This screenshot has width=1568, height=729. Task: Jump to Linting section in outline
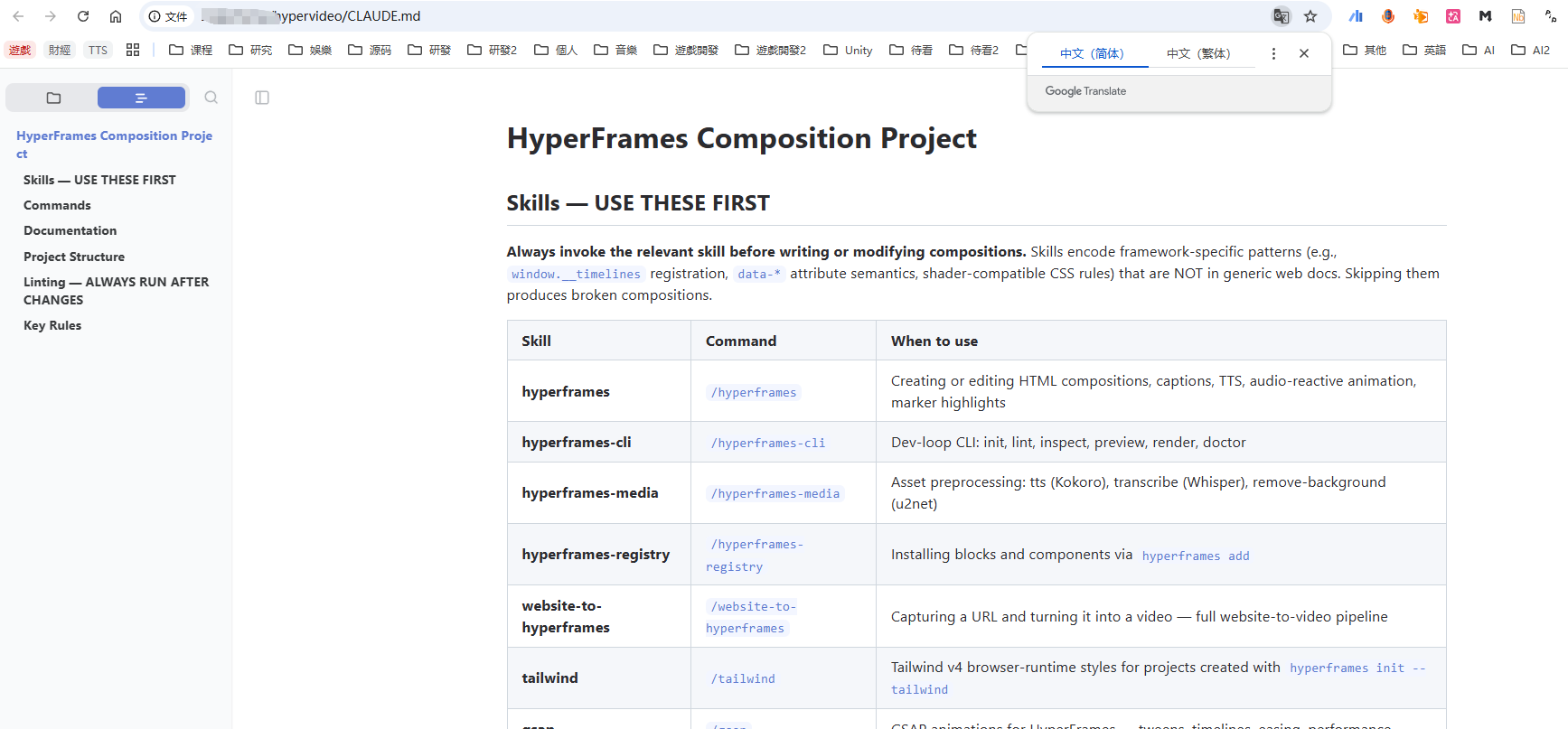pos(117,291)
